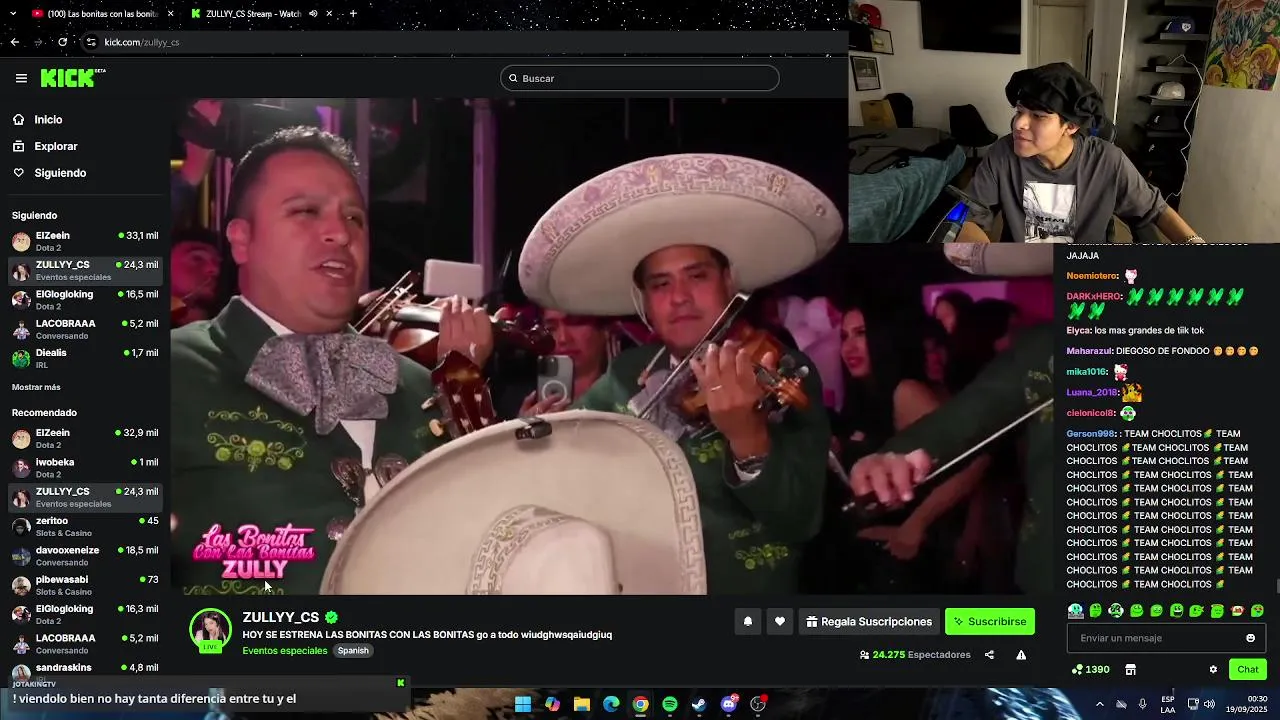Go to Inicio in the sidebar

(48, 120)
